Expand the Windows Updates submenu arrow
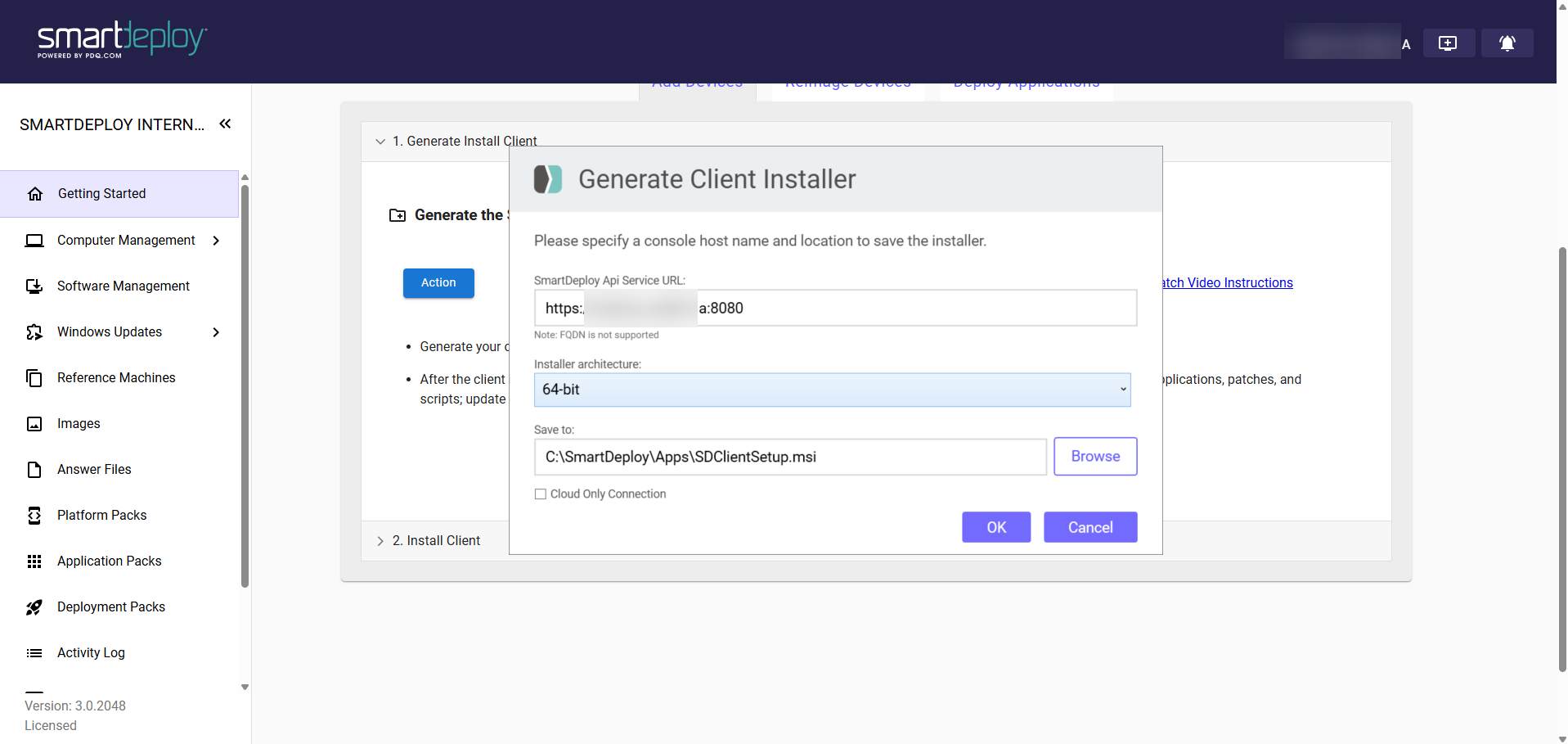 coord(216,332)
